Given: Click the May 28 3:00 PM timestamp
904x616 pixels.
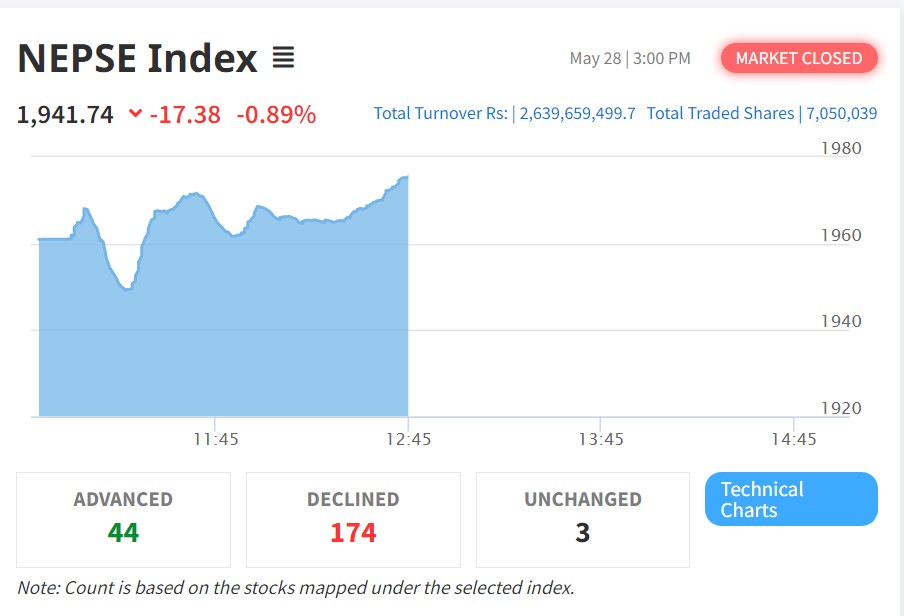Looking at the screenshot, I should tap(630, 58).
